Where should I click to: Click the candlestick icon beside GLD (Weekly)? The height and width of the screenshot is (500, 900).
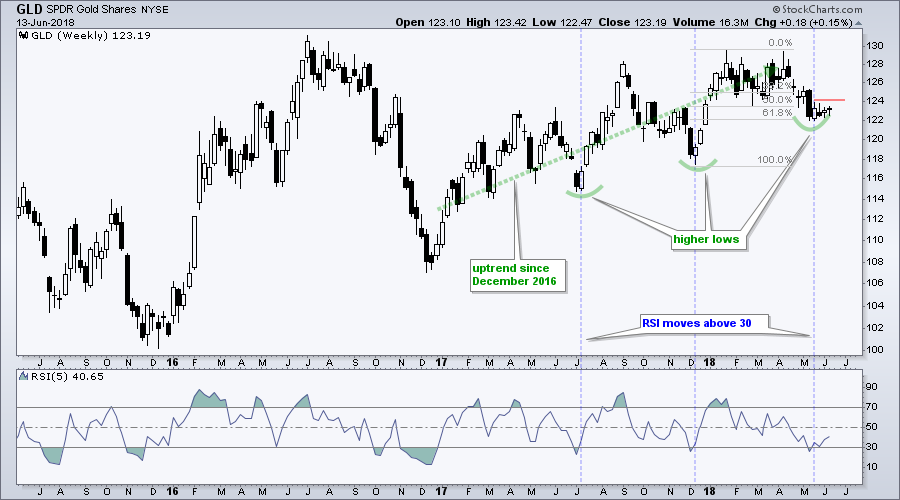[x=24, y=35]
